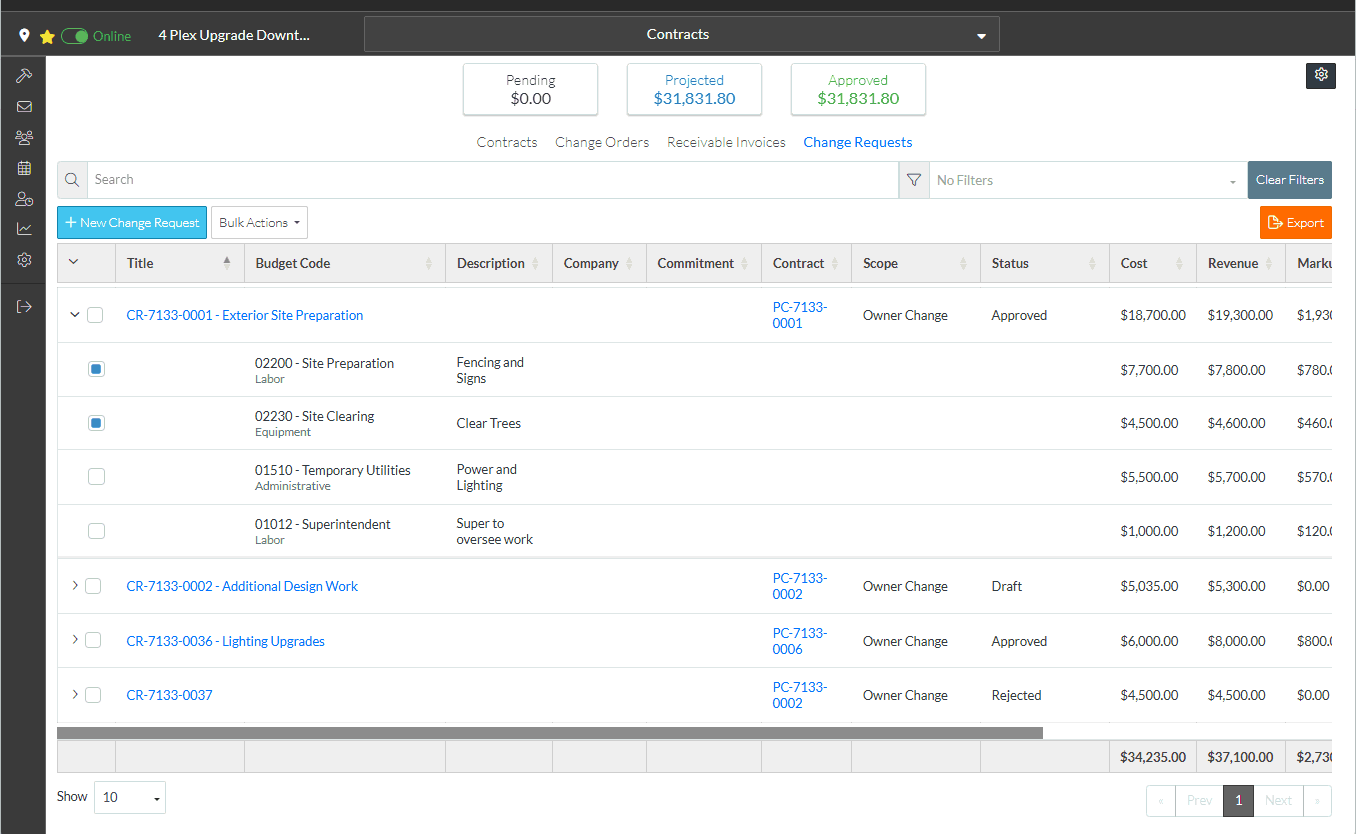Screen dimensions: 1356x834
Task: Click the yellow favorite star icon
Action: [47, 36]
